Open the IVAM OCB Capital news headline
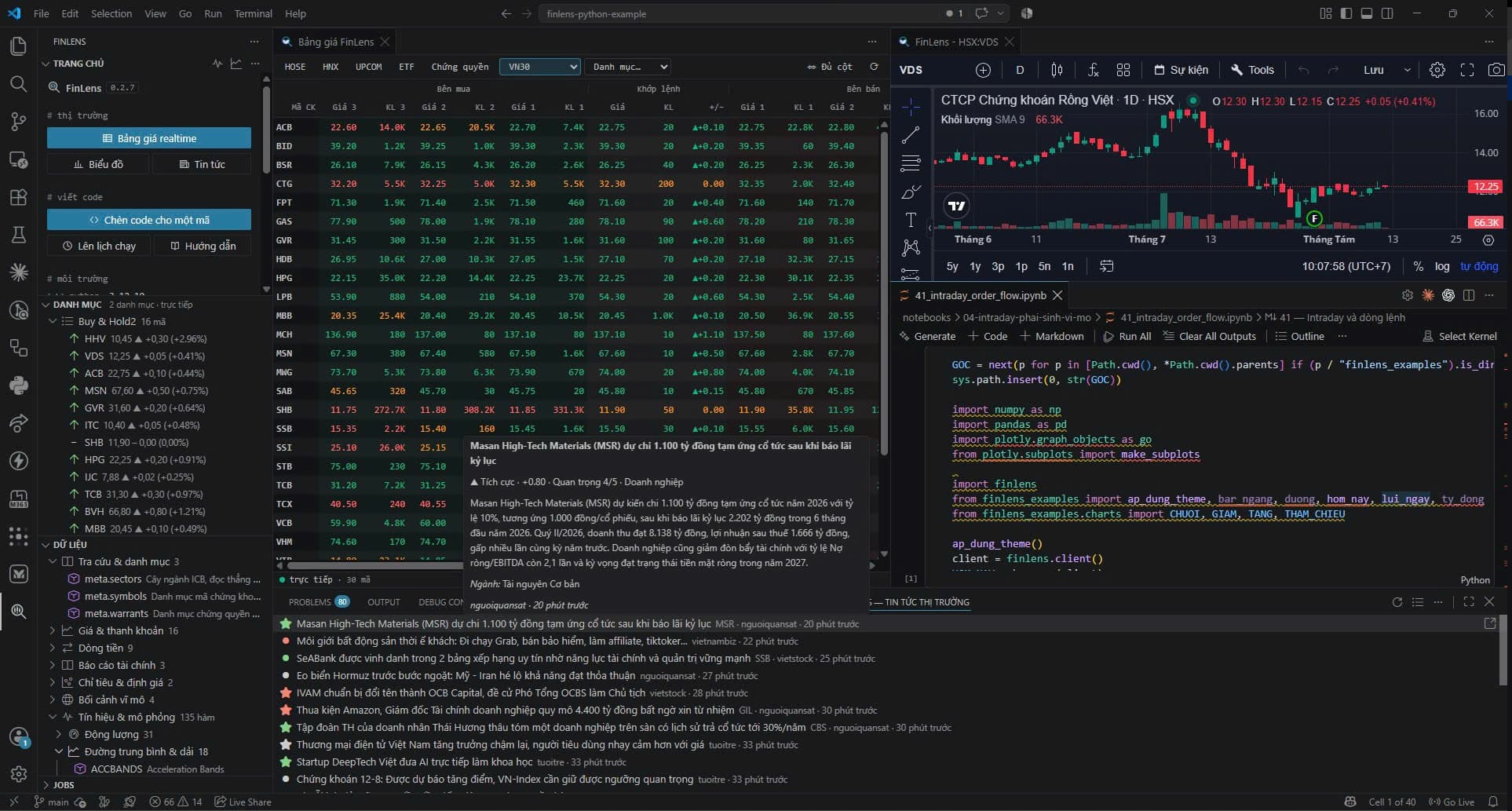This screenshot has width=1512, height=811. (471, 693)
